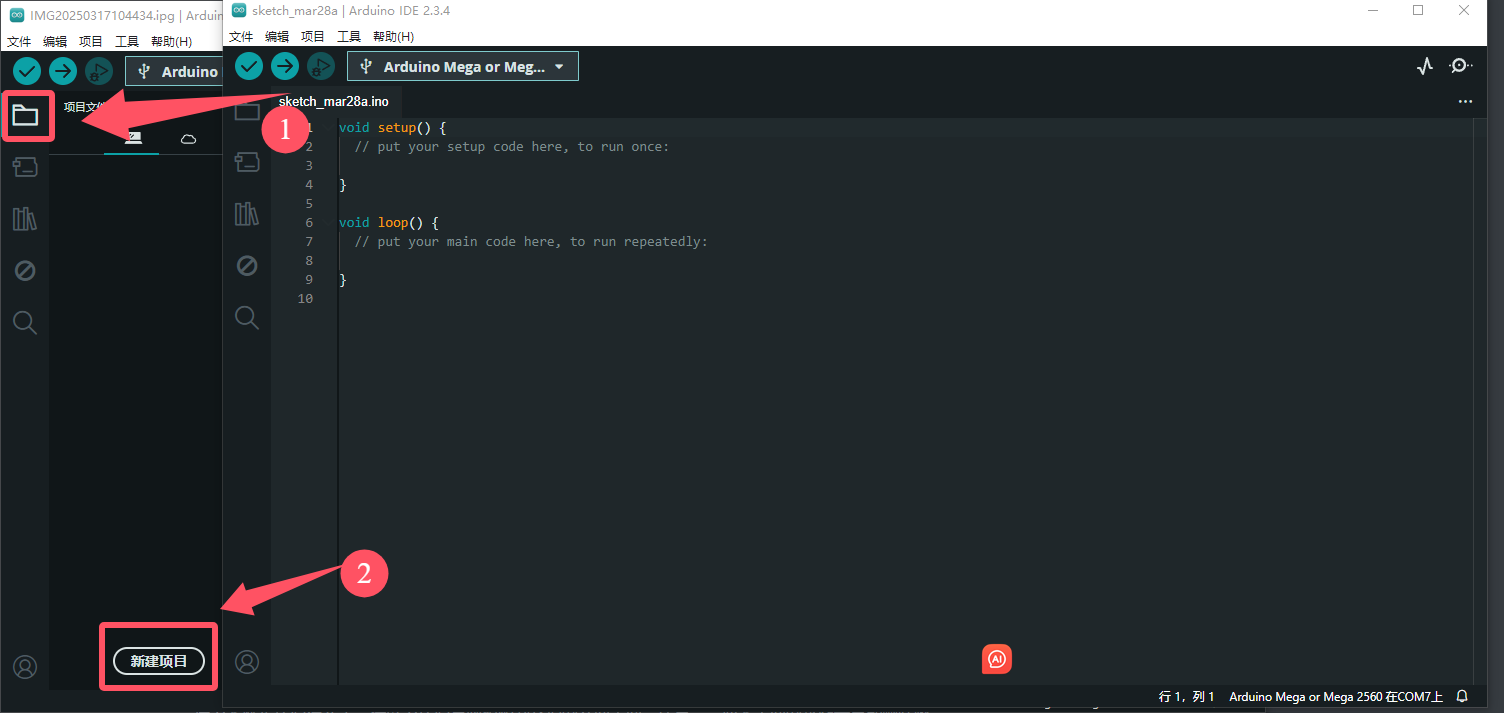Minimize the sketch_mar28a window
1504x713 pixels.
click(x=1372, y=10)
